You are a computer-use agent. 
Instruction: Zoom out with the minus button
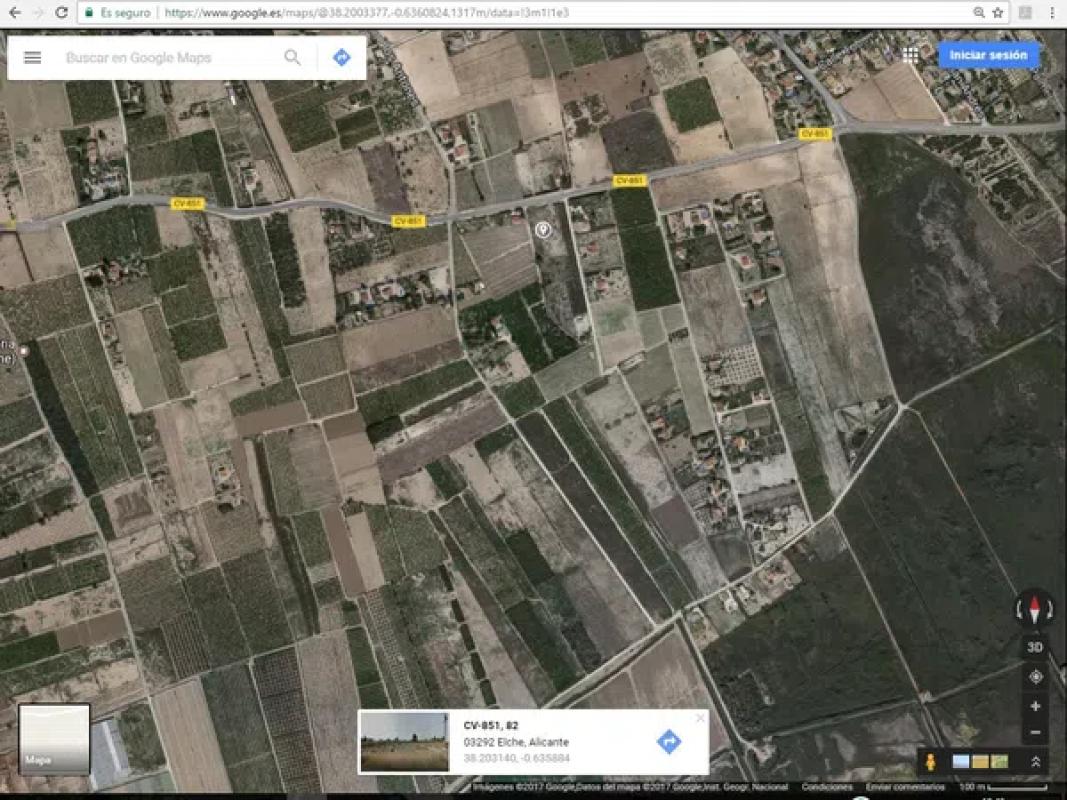(1035, 733)
